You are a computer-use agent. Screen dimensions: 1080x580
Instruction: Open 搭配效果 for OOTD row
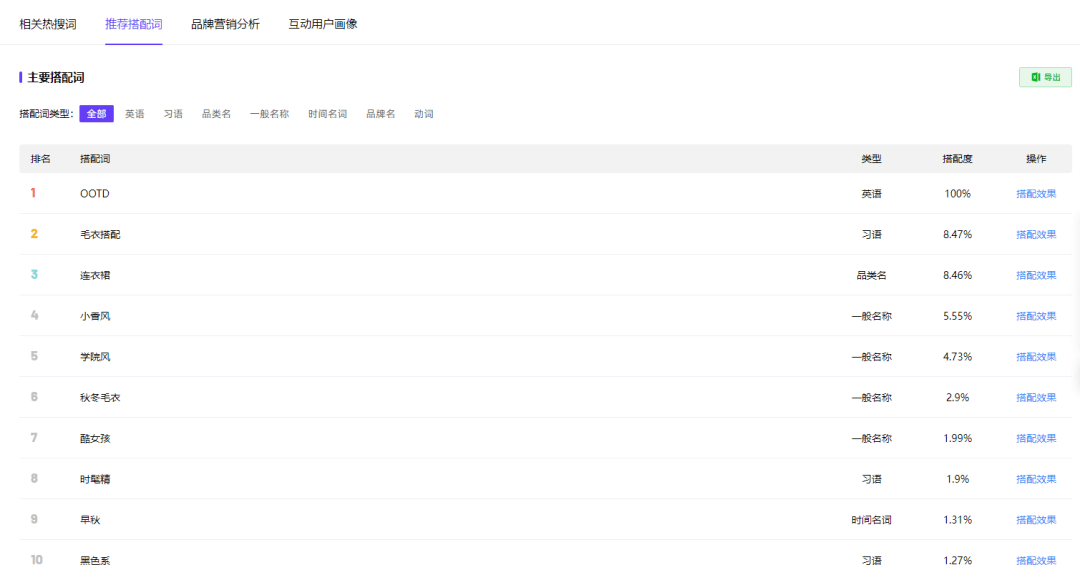pos(1036,194)
